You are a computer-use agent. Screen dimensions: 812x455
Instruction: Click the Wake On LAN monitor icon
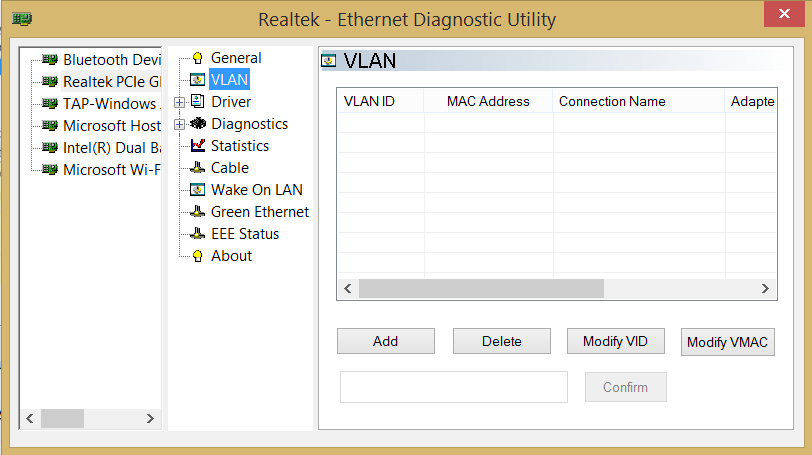(197, 190)
